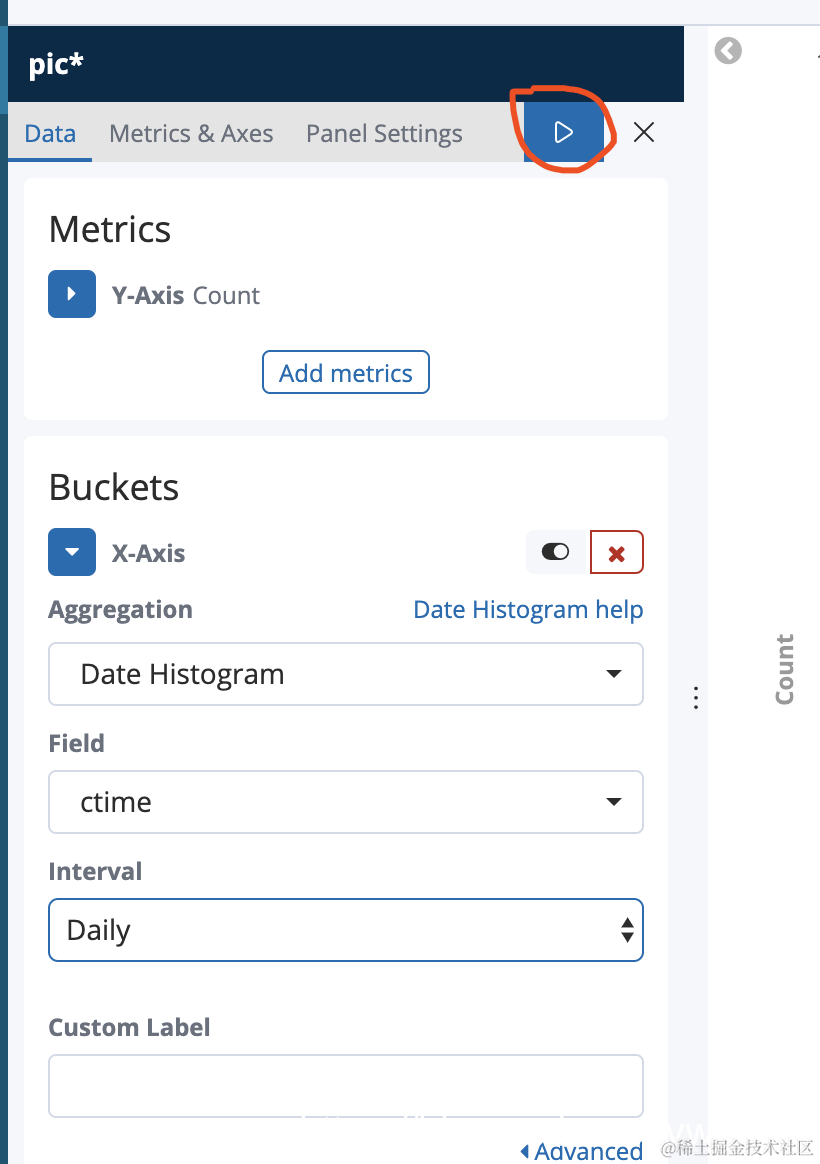This screenshot has width=820, height=1164.
Task: Collapse sidebar using the gray arrow circle
Action: [728, 51]
